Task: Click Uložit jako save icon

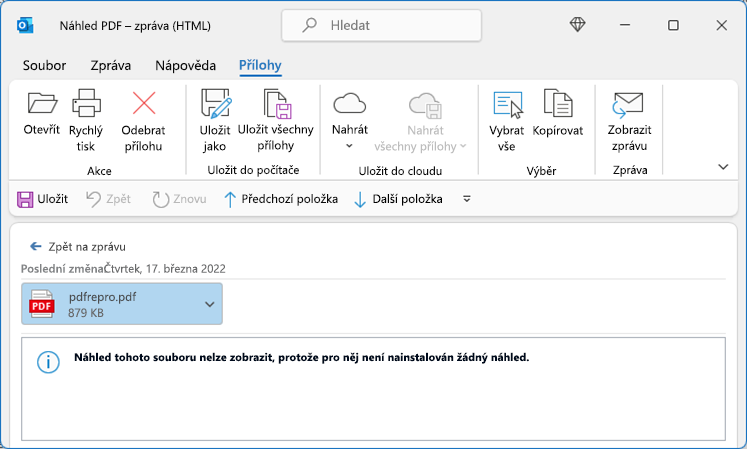Action: [216, 103]
